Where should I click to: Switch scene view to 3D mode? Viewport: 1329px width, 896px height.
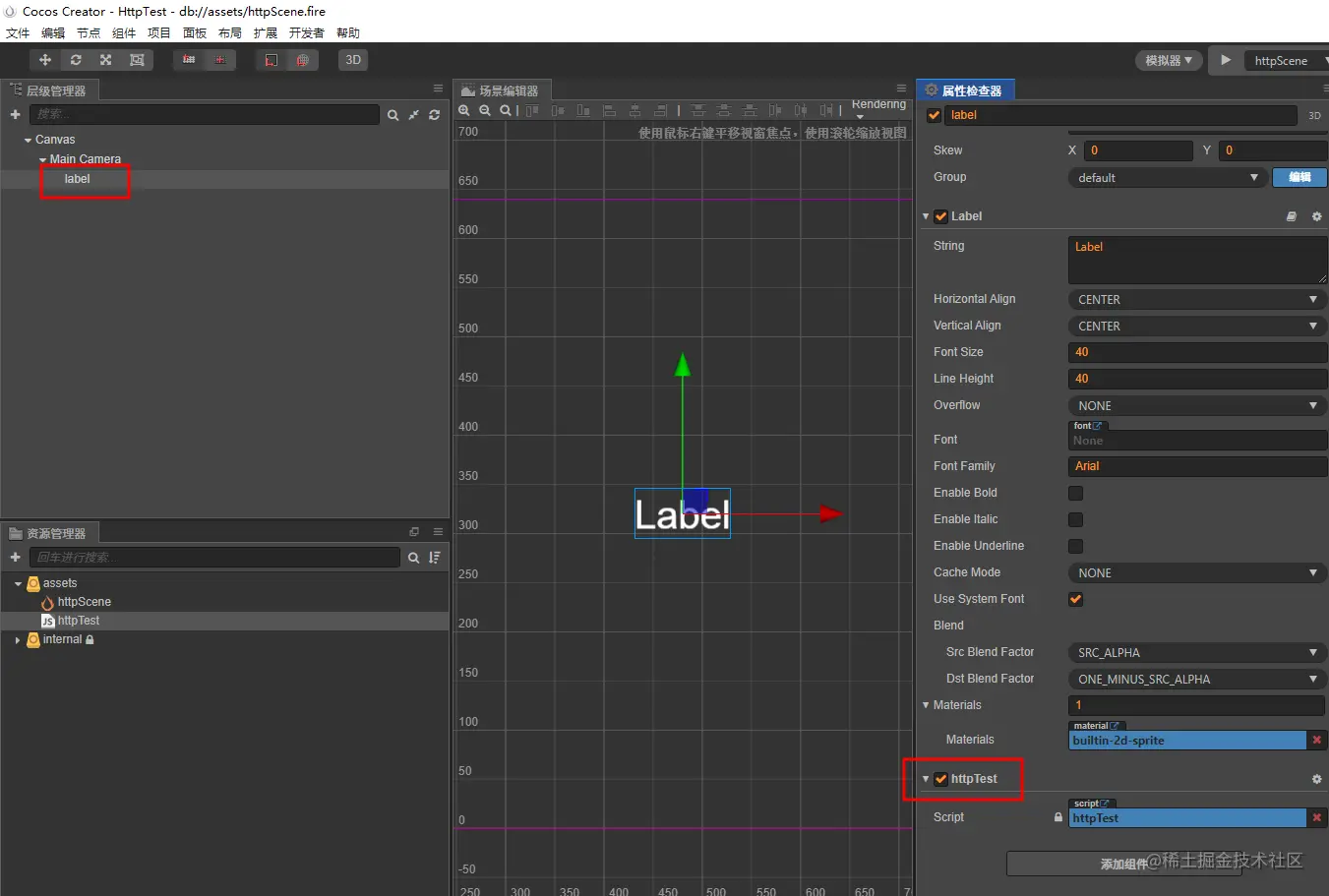coord(353,60)
